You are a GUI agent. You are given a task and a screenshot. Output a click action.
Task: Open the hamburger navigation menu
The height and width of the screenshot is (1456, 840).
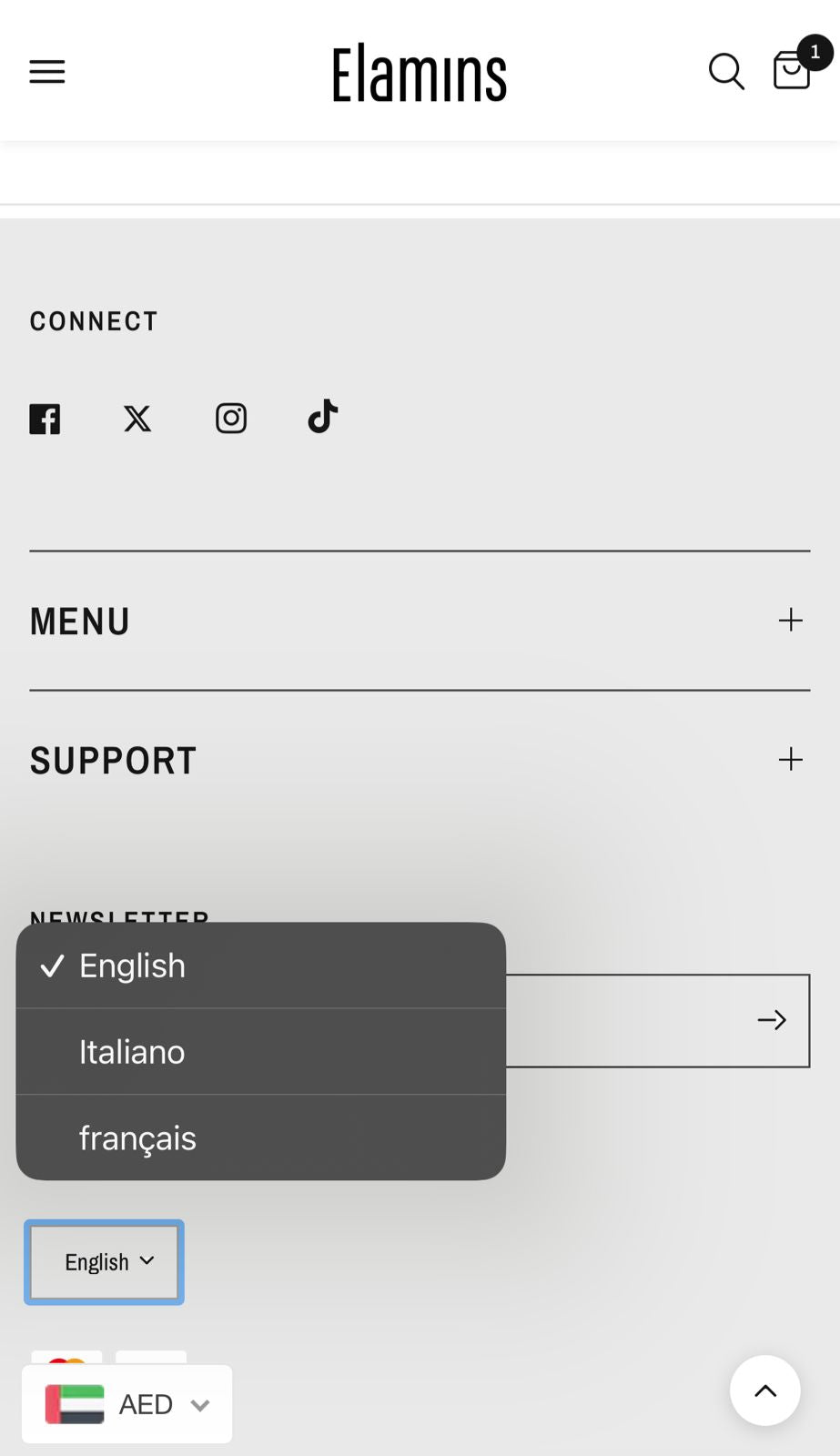coord(46,71)
